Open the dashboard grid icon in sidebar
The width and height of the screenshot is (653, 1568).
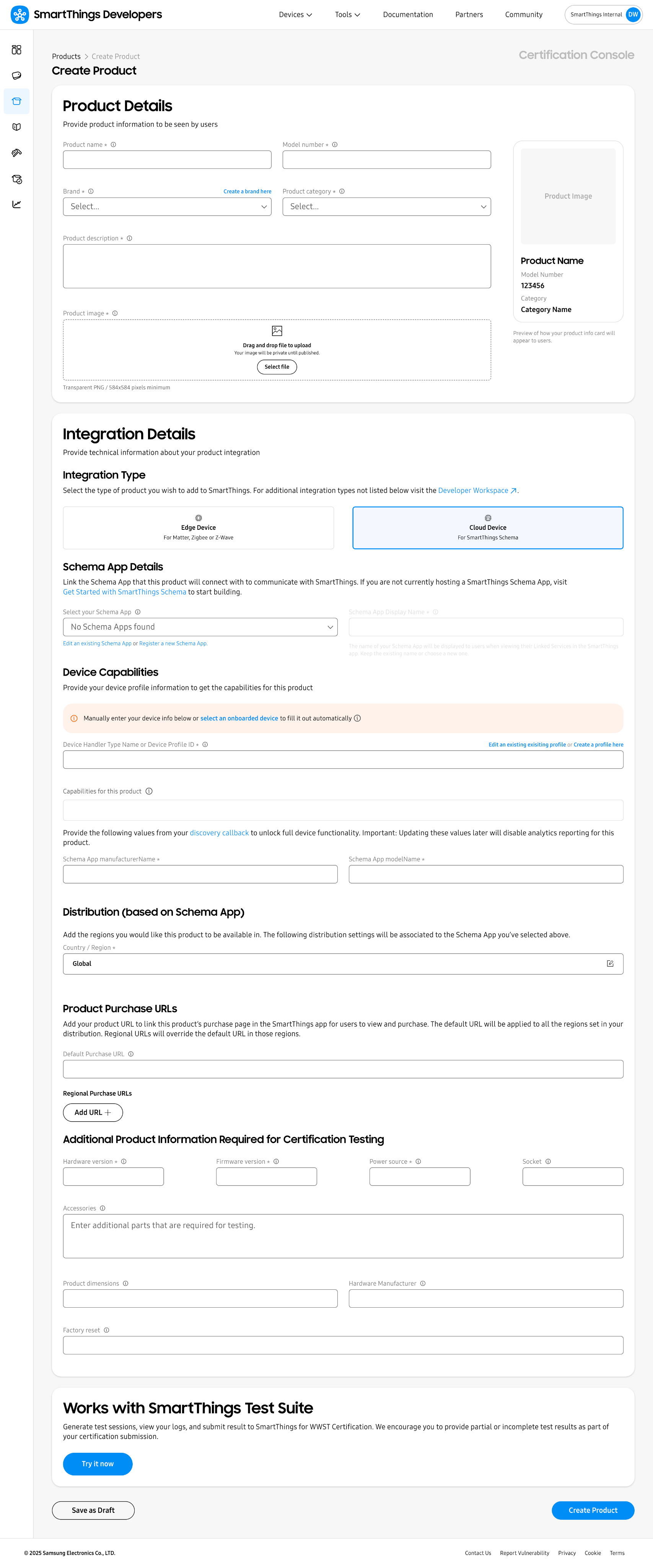16,50
